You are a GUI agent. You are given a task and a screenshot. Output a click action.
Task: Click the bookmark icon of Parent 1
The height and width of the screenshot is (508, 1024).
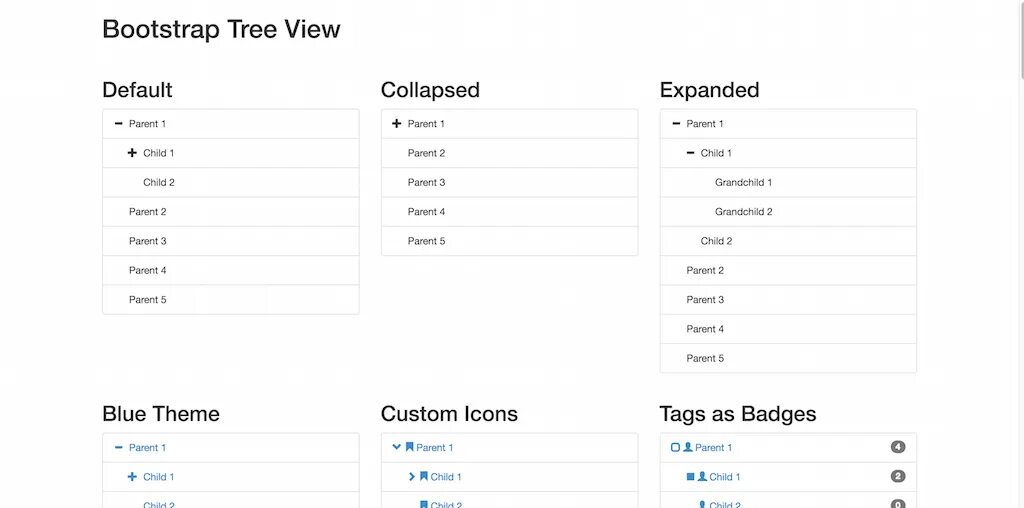tap(409, 447)
